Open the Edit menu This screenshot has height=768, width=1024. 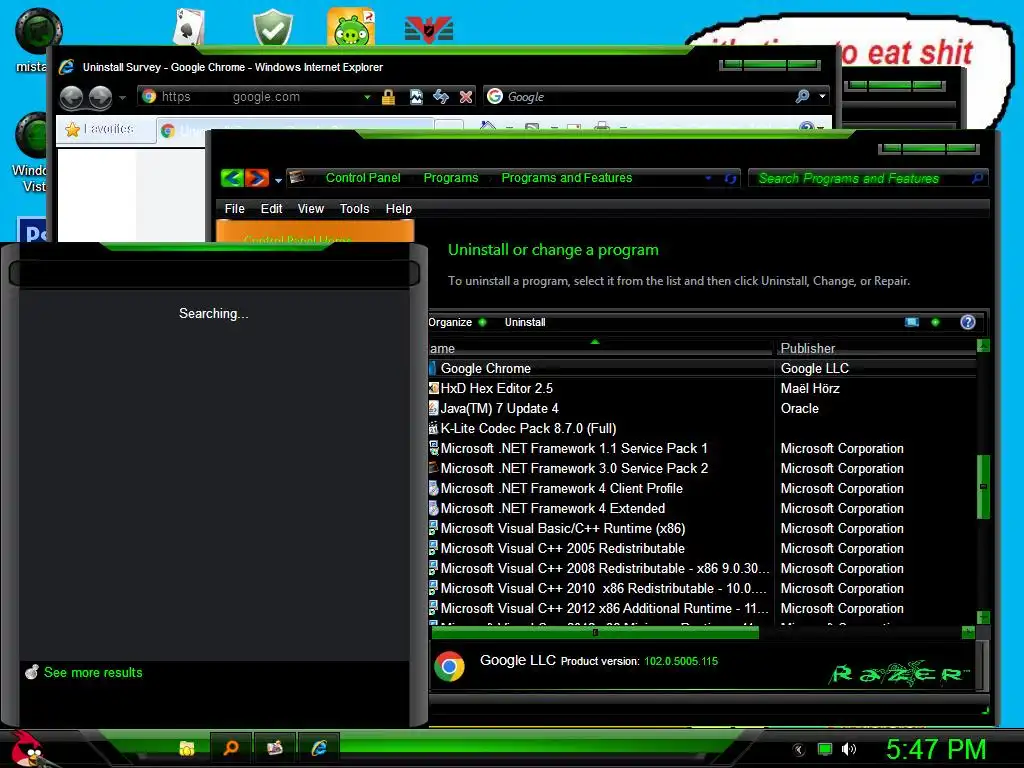click(271, 209)
